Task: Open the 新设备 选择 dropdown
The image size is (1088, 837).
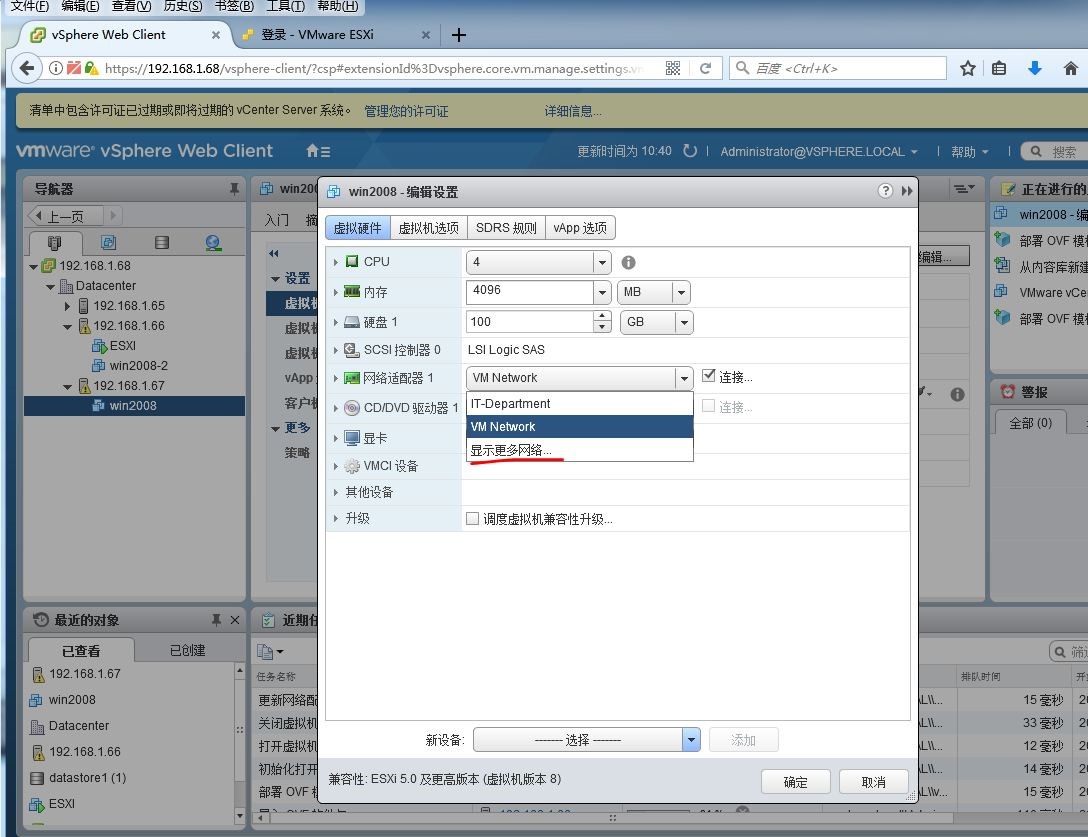Action: tap(691, 739)
